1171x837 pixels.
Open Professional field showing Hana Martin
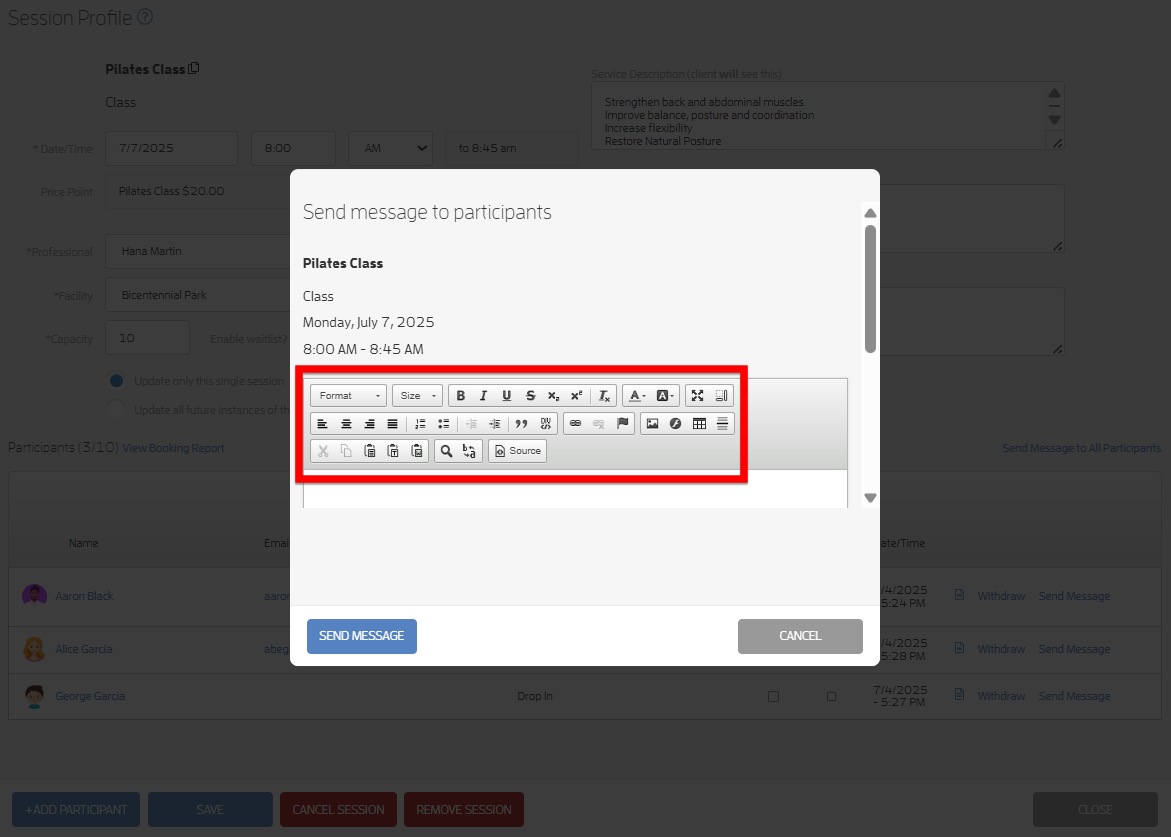tap(198, 252)
